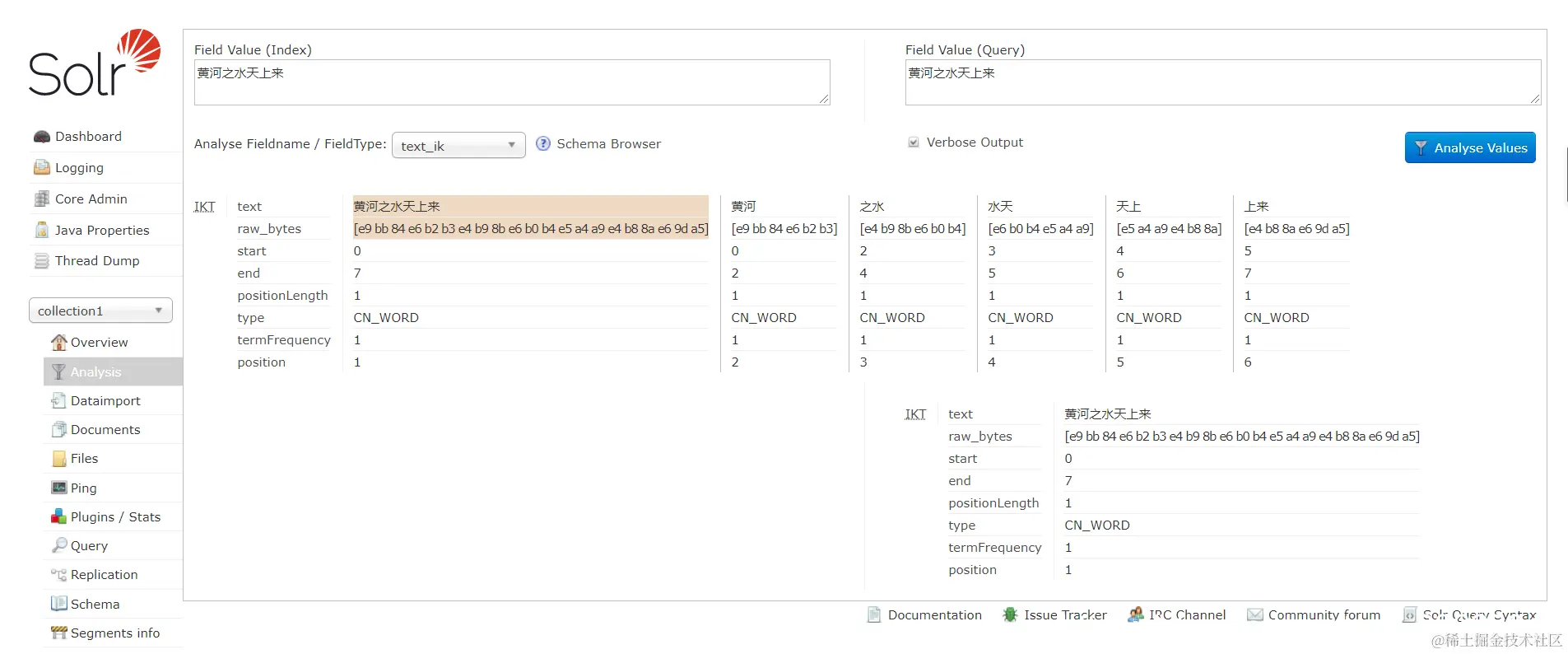Viewport: 1568px width, 654px height.
Task: Open the Solr Query Syntax link
Action: 1479,615
